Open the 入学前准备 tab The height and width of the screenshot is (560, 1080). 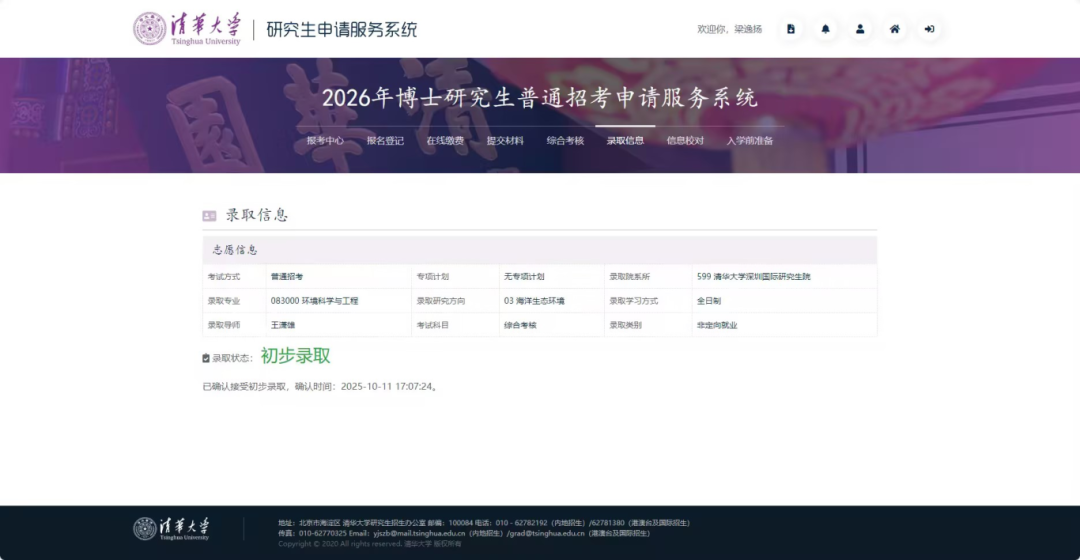[x=749, y=141]
